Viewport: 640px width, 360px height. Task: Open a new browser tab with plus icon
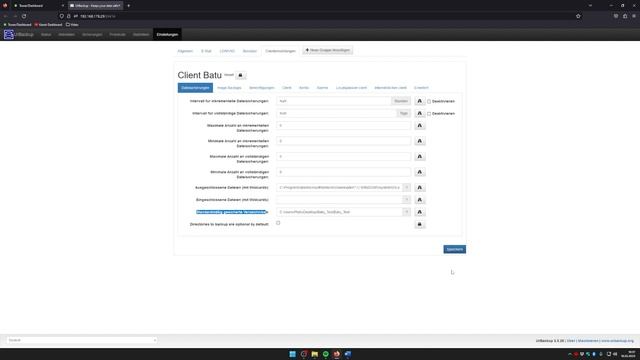pyautogui.click(x=129, y=6)
